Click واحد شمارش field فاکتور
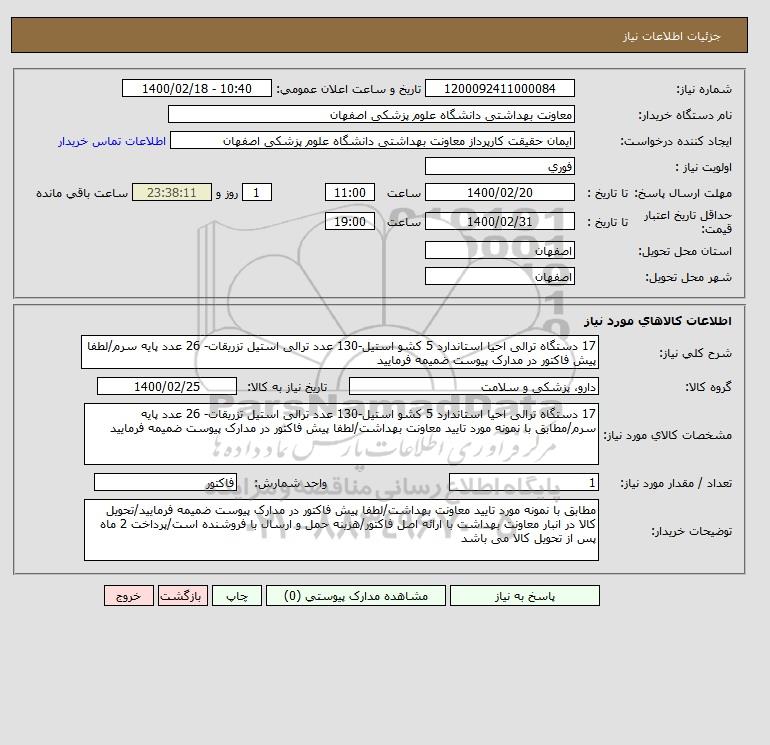770x745 pixels. pos(165,482)
